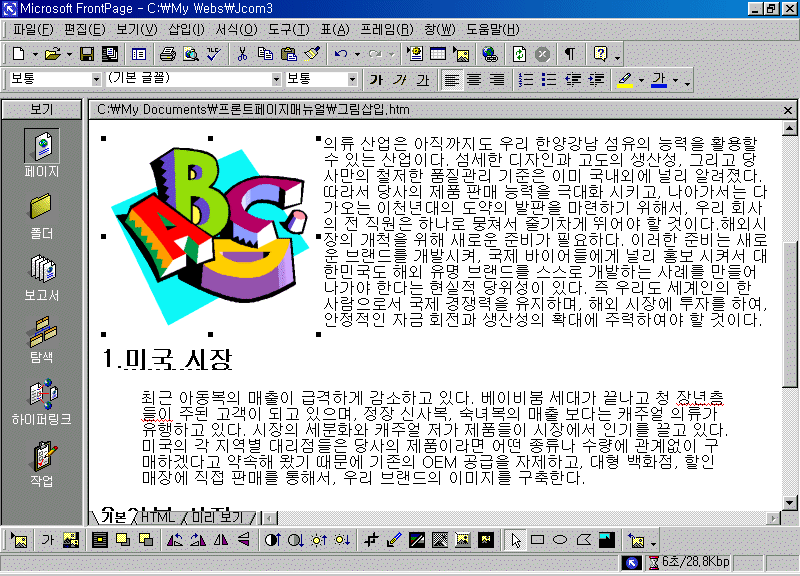
Task: Toggle show paragraph marks
Action: pos(569,54)
